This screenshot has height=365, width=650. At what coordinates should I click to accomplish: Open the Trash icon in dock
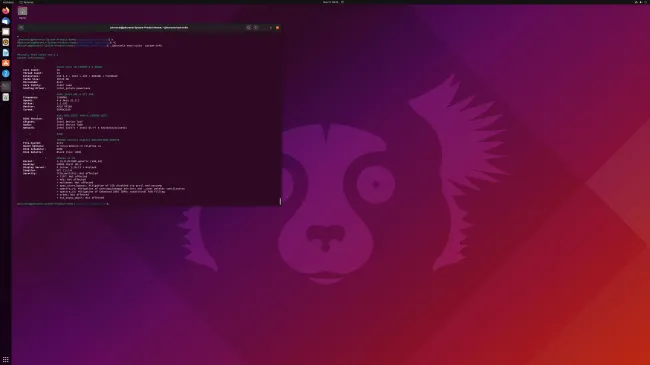[6, 97]
